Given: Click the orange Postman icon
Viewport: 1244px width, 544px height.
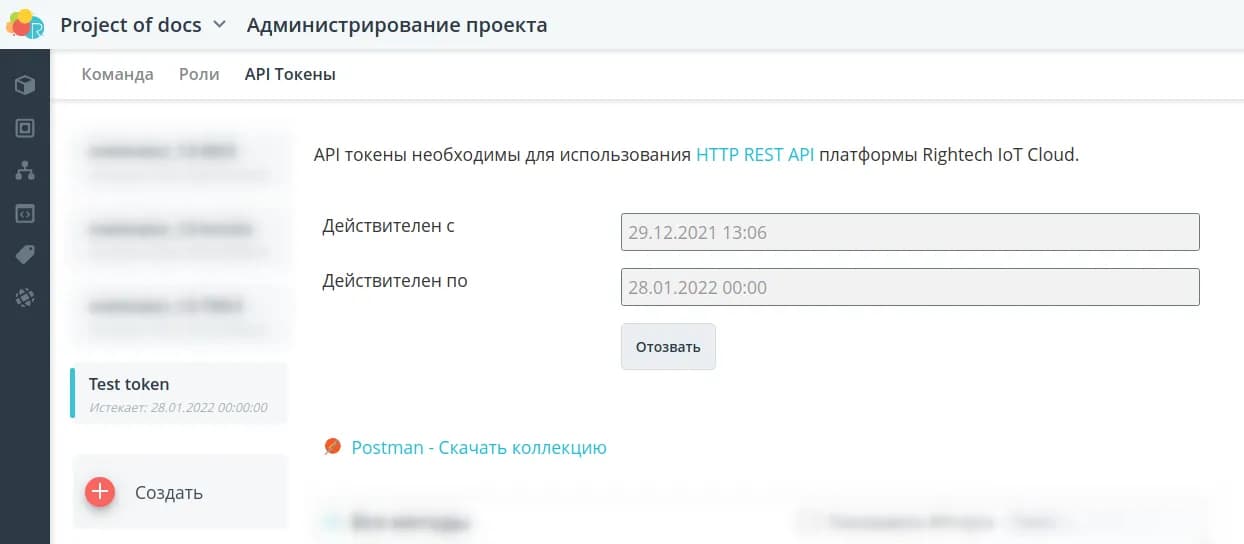Looking at the screenshot, I should point(333,447).
